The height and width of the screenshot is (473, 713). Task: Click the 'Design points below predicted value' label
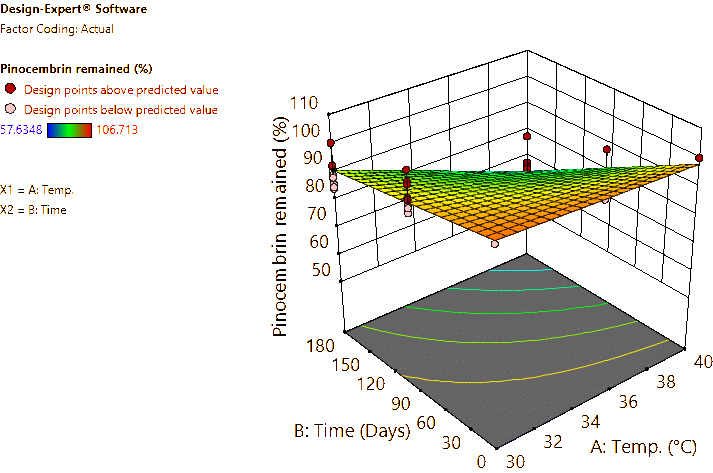pos(121,109)
